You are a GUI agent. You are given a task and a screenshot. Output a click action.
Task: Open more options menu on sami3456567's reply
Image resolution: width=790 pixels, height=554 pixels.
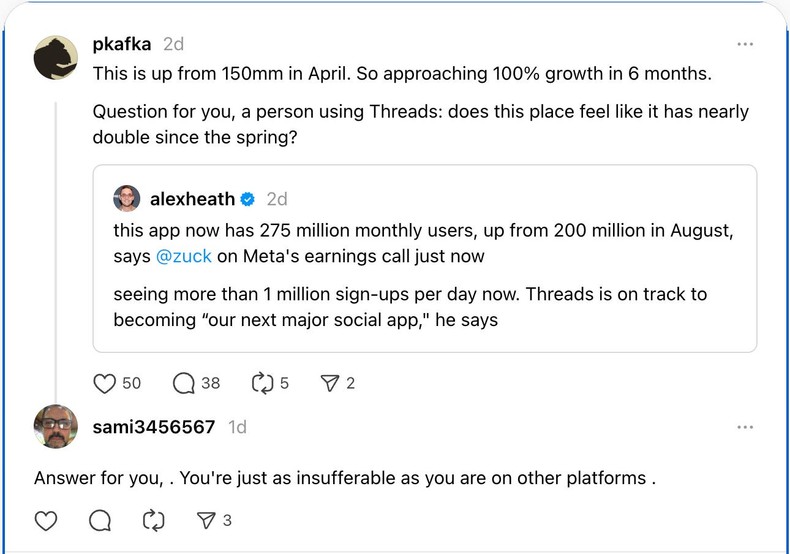tap(745, 427)
